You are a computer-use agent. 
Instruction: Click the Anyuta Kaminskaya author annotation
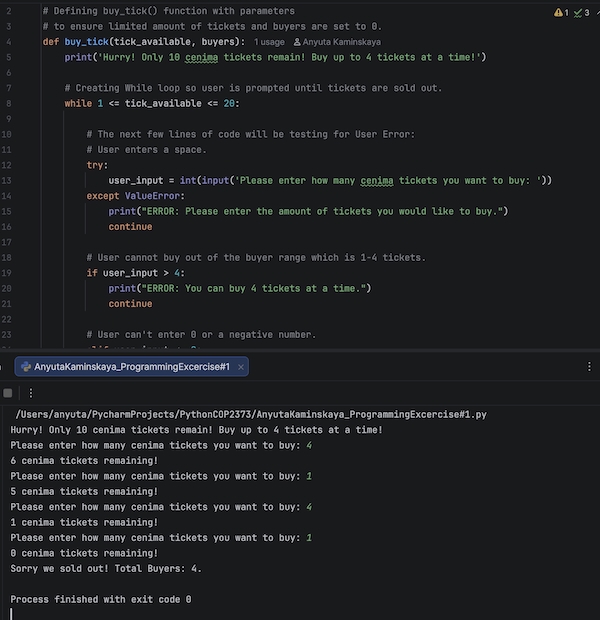pos(342,42)
